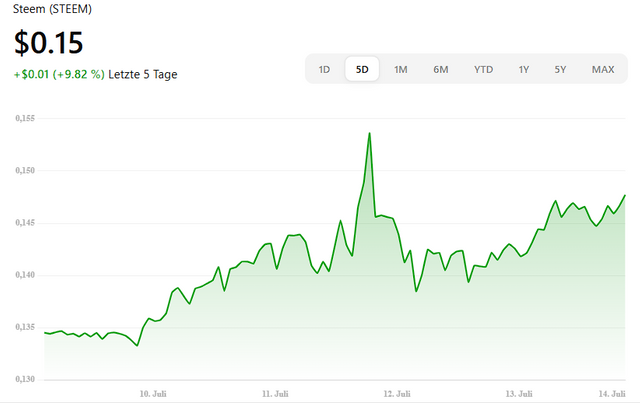This screenshot has width=640, height=403.
Task: Click the '14. Juli' date label
Action: coord(612,394)
